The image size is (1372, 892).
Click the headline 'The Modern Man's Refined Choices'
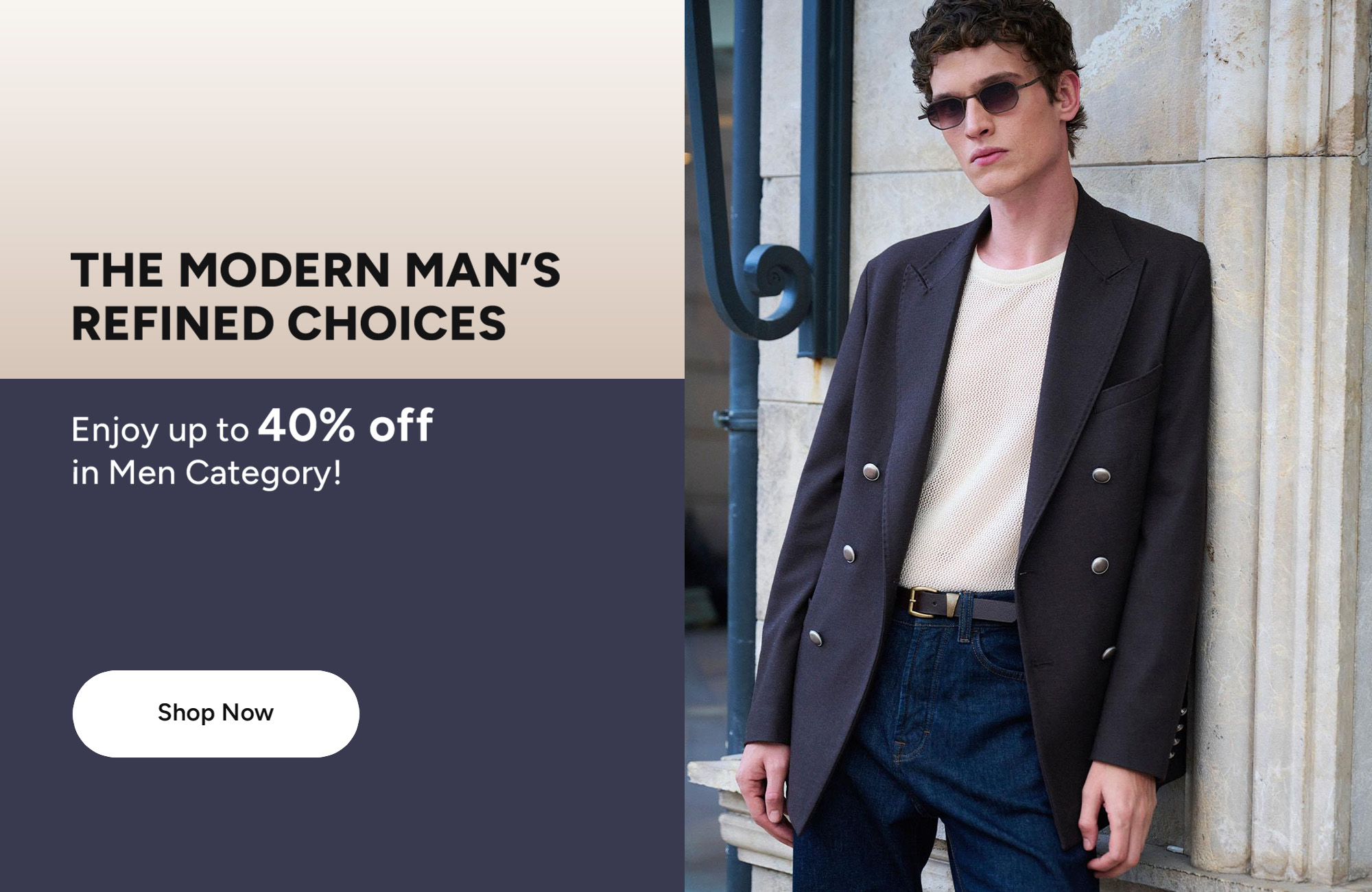(x=316, y=296)
